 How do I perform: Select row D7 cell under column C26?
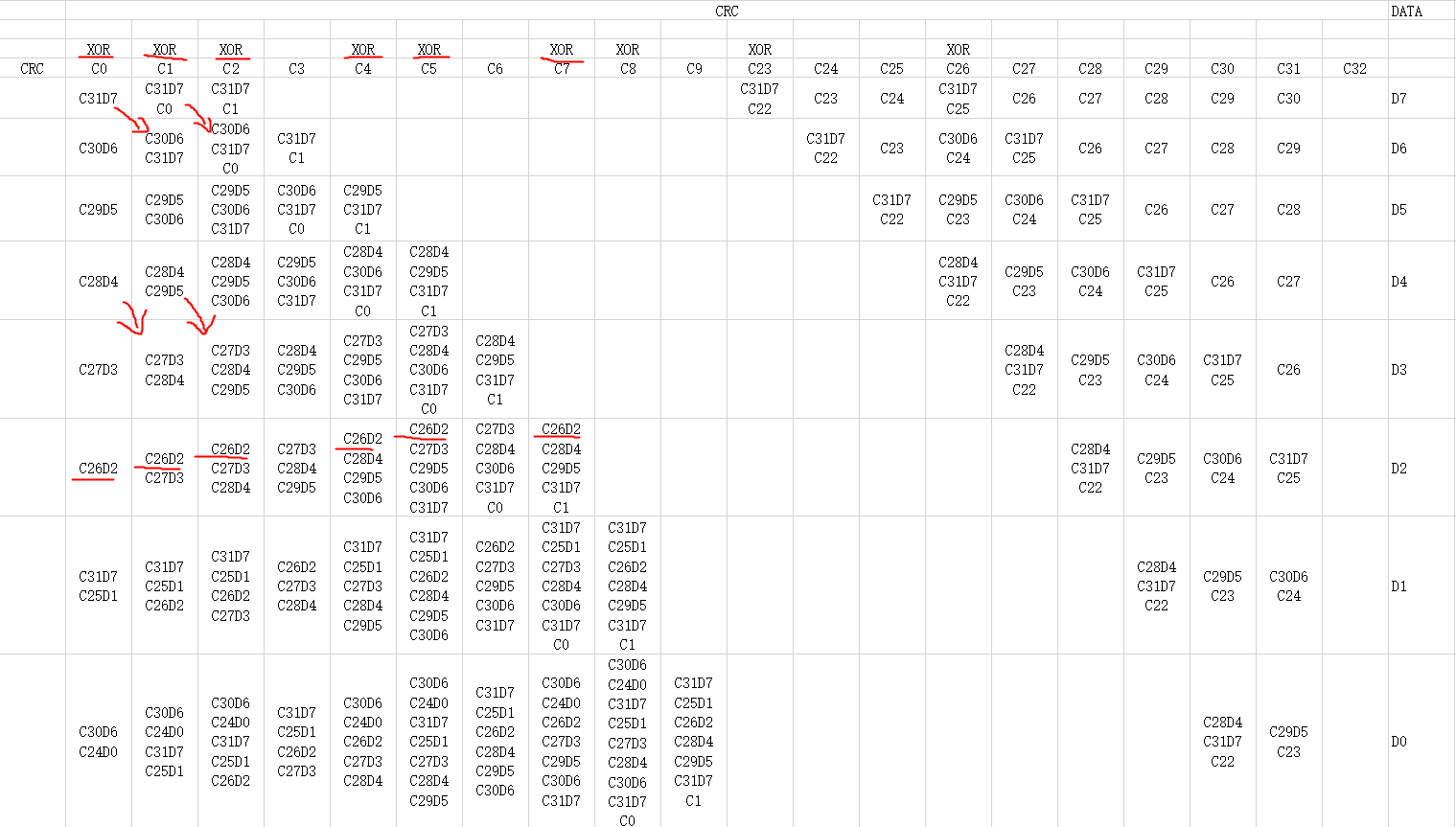tap(959, 99)
